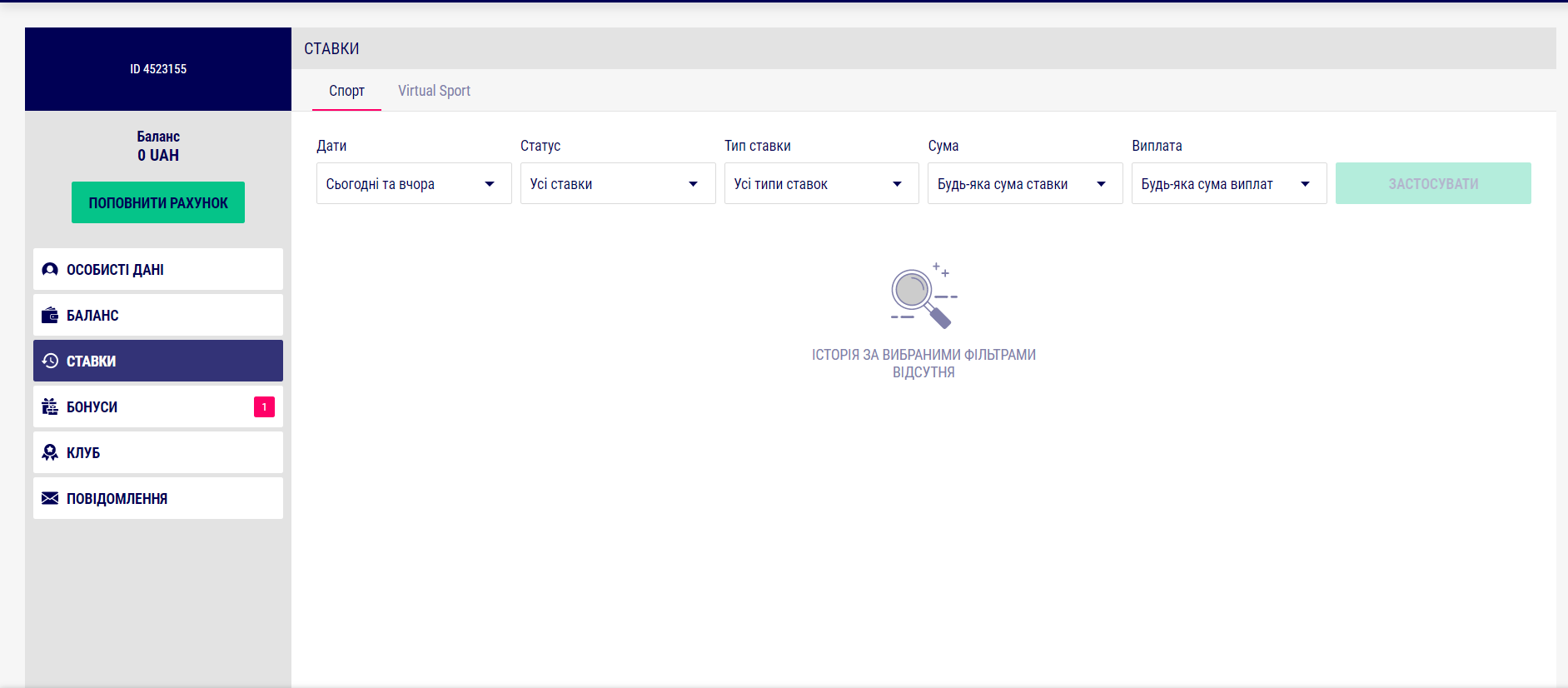Select the Спорт tab
This screenshot has width=1568, height=688.
[x=346, y=91]
